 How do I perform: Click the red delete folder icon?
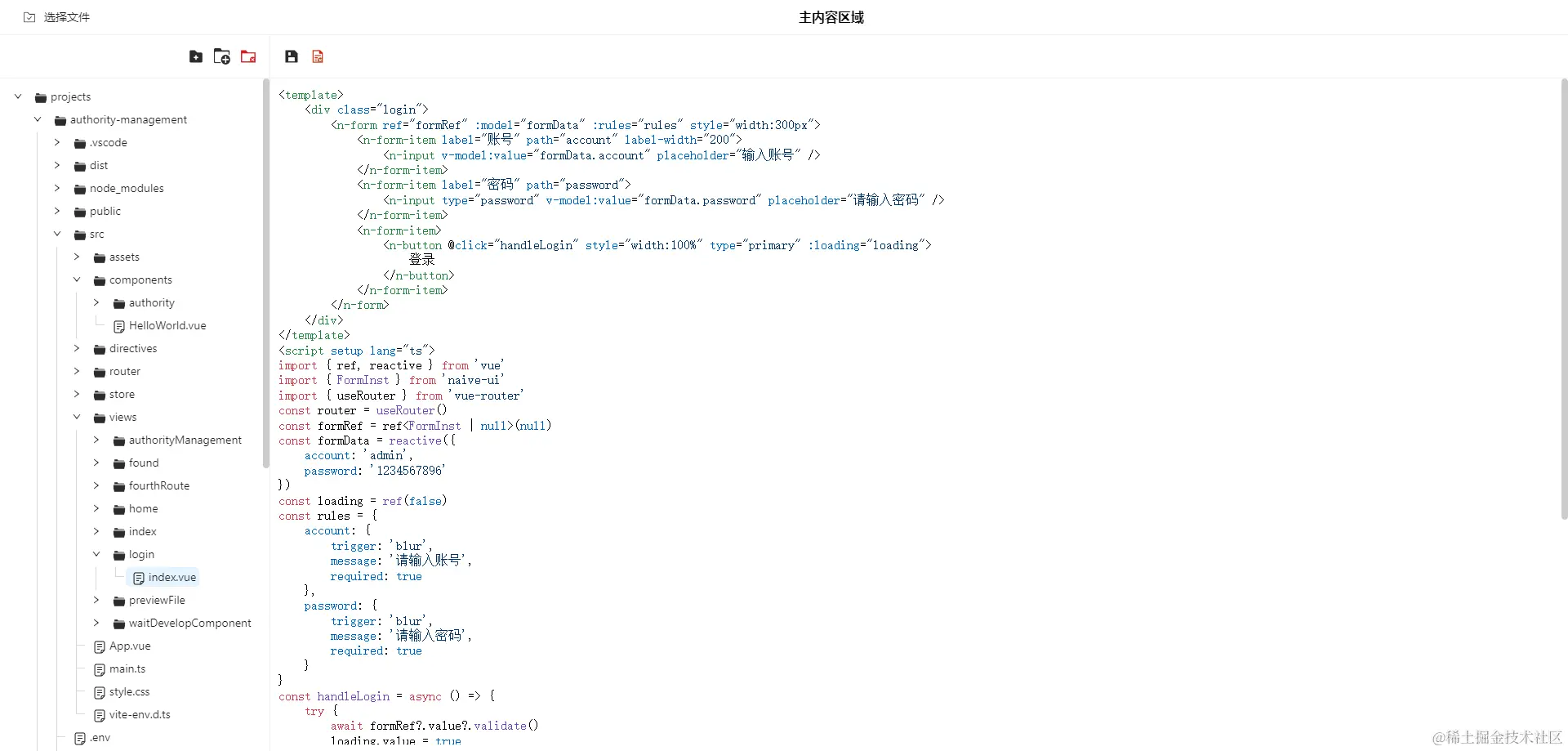tap(248, 56)
